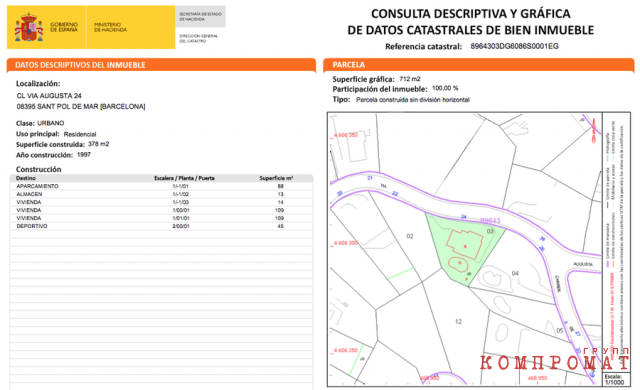The width and height of the screenshot is (640, 390).
Task: Click the 'Localización:' label
Action: pos(38,84)
